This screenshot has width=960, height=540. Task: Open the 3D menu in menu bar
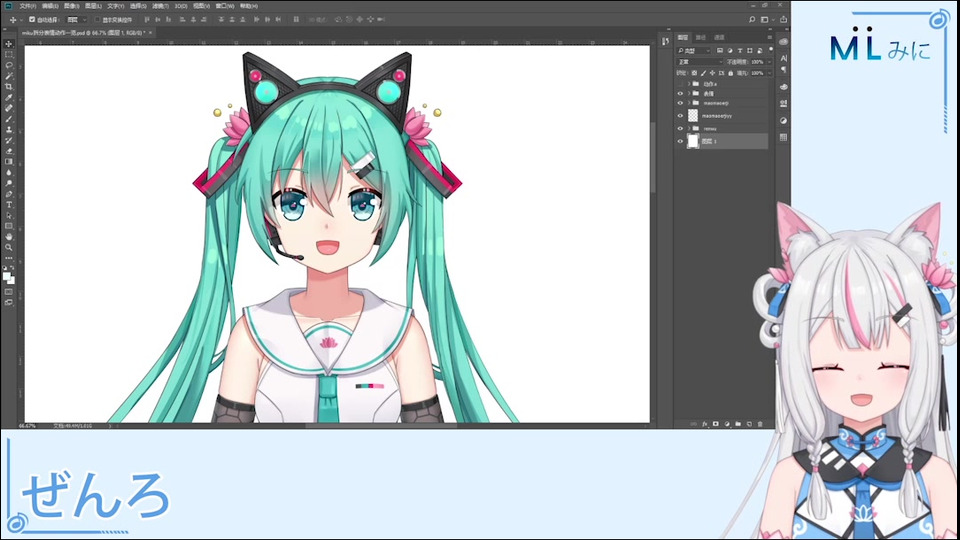[x=181, y=6]
